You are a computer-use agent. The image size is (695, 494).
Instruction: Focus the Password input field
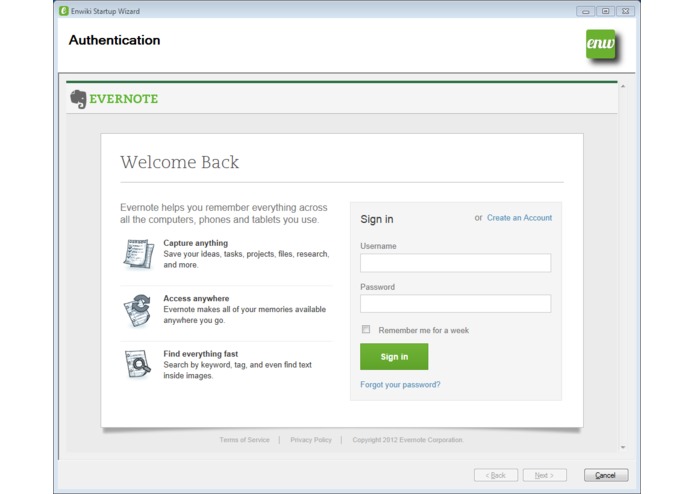point(455,303)
